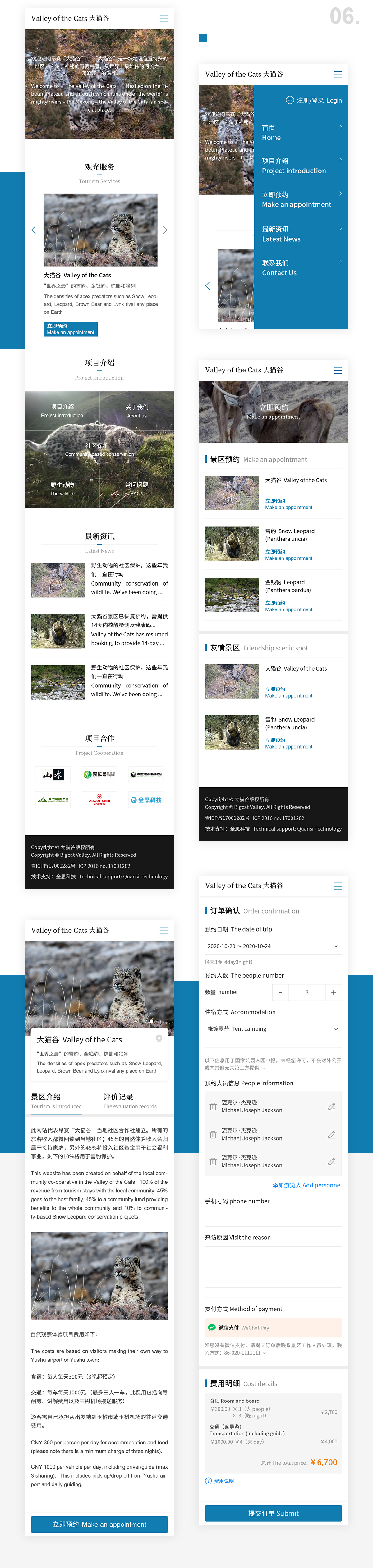
Task: Go to next slide in Tourism Services carousel
Action: click(x=165, y=230)
